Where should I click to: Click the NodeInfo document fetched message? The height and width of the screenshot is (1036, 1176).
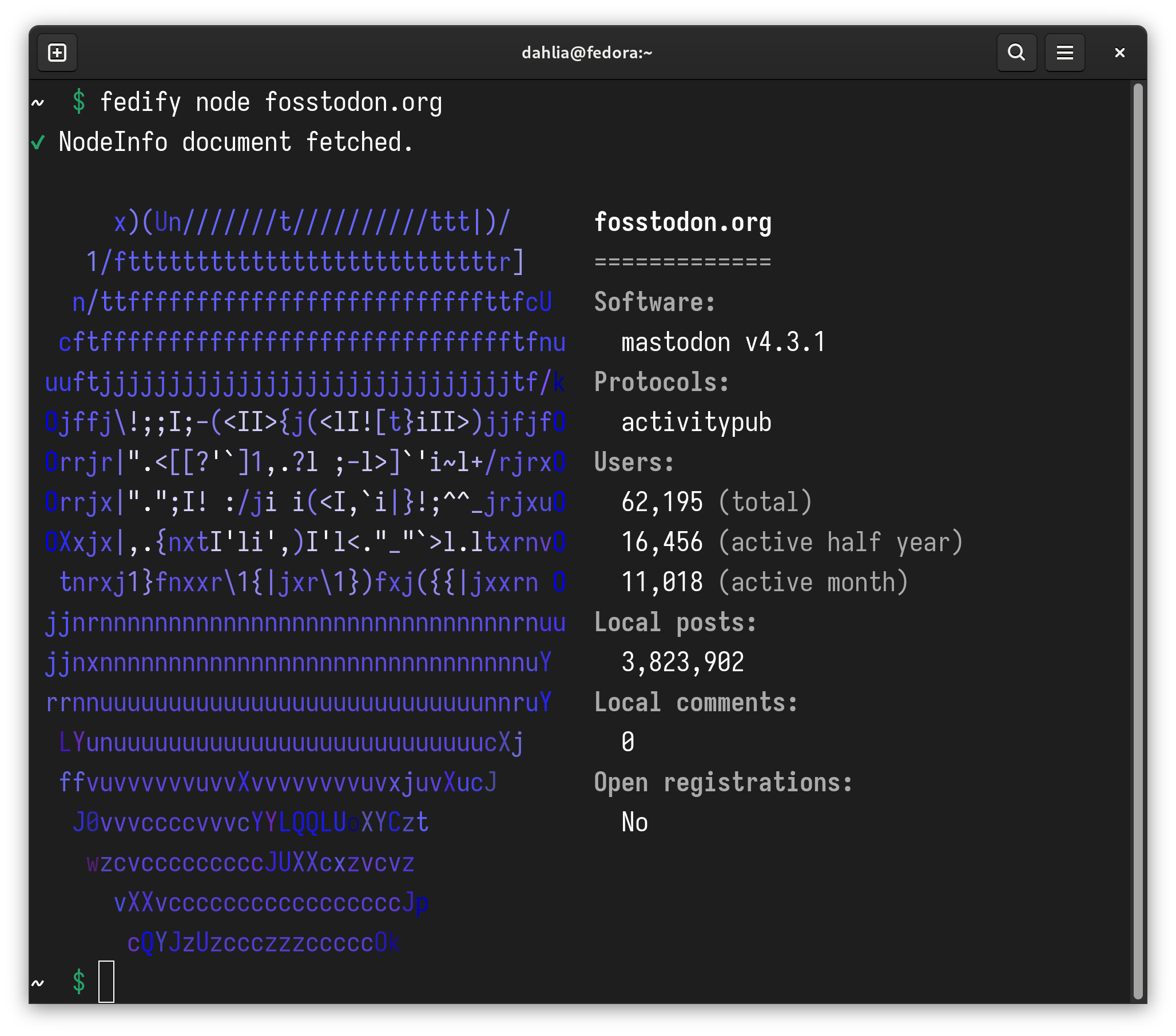(236, 142)
